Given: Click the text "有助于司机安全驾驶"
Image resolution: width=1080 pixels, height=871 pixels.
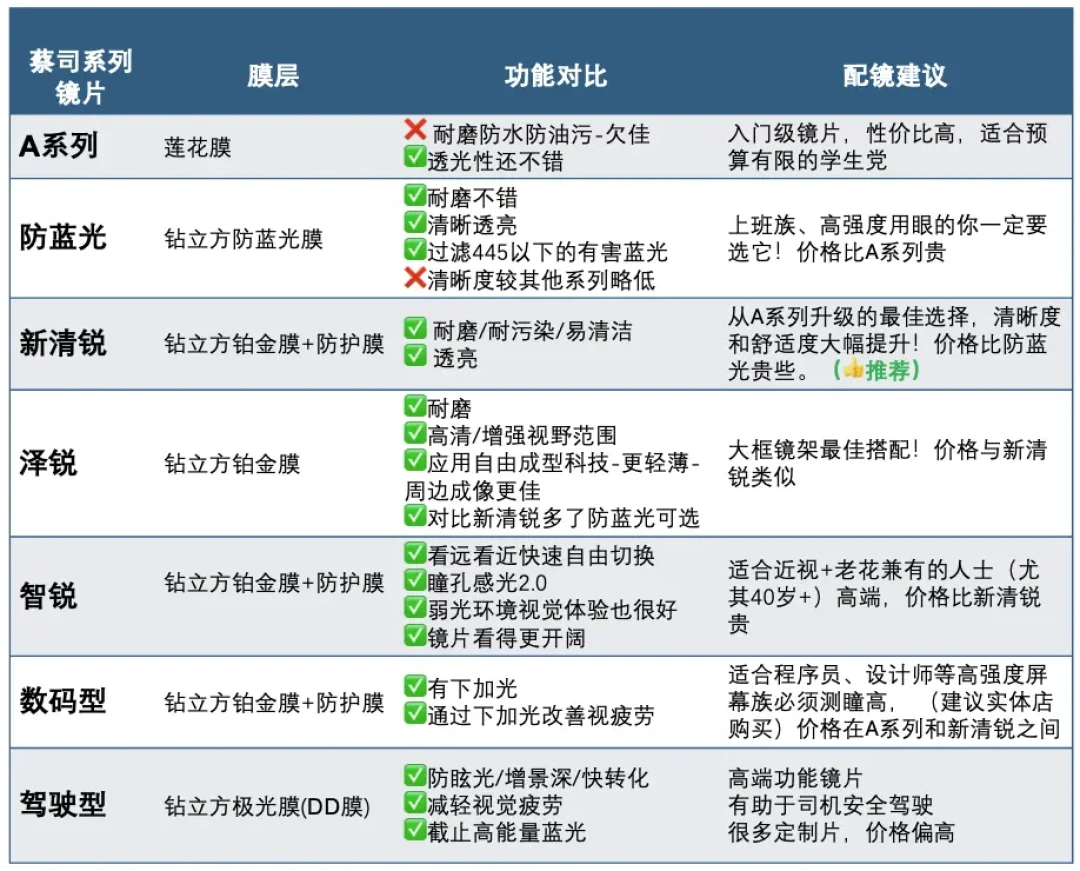Looking at the screenshot, I should tap(831, 805).
